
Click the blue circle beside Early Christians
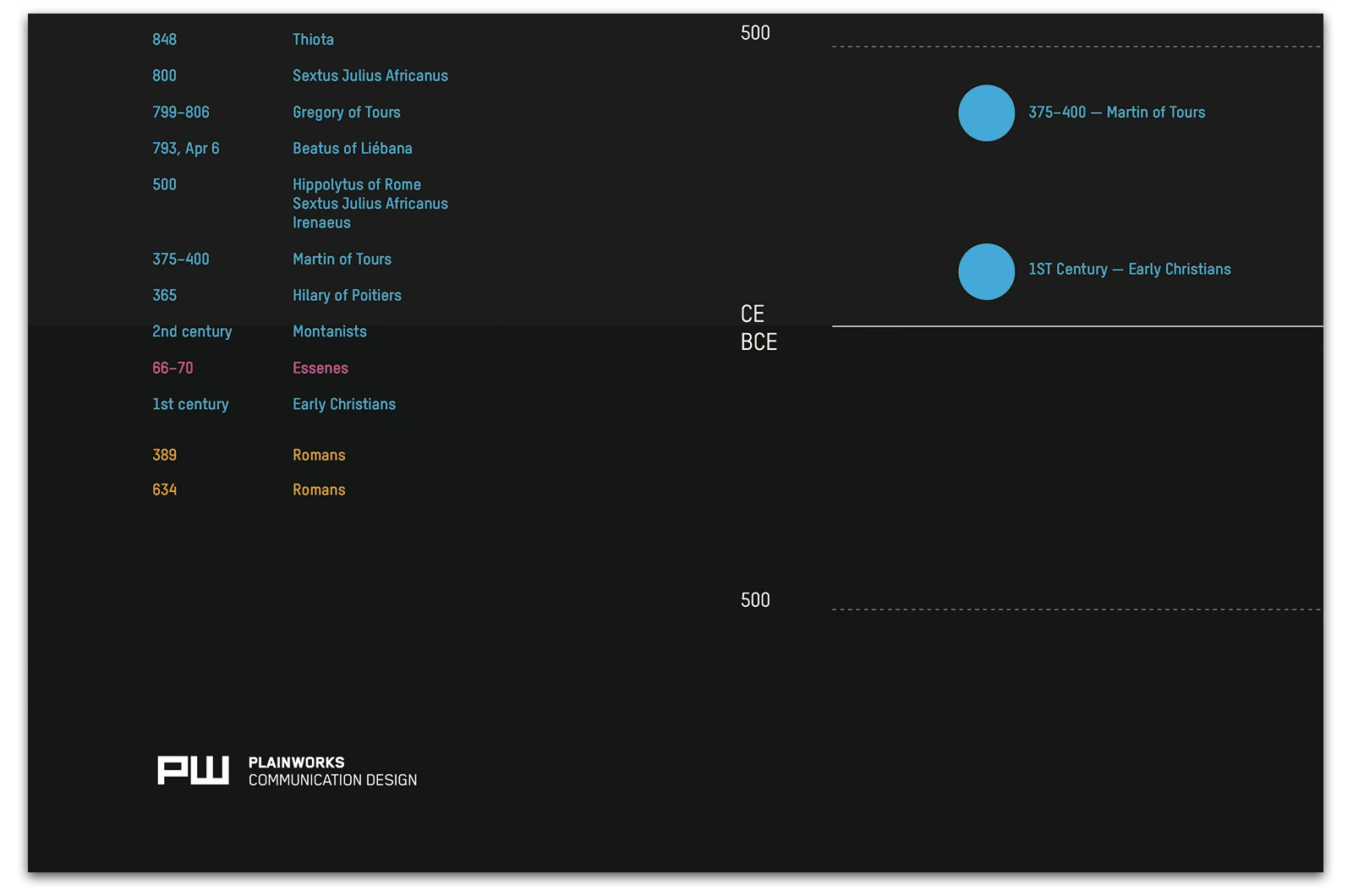coord(986,271)
